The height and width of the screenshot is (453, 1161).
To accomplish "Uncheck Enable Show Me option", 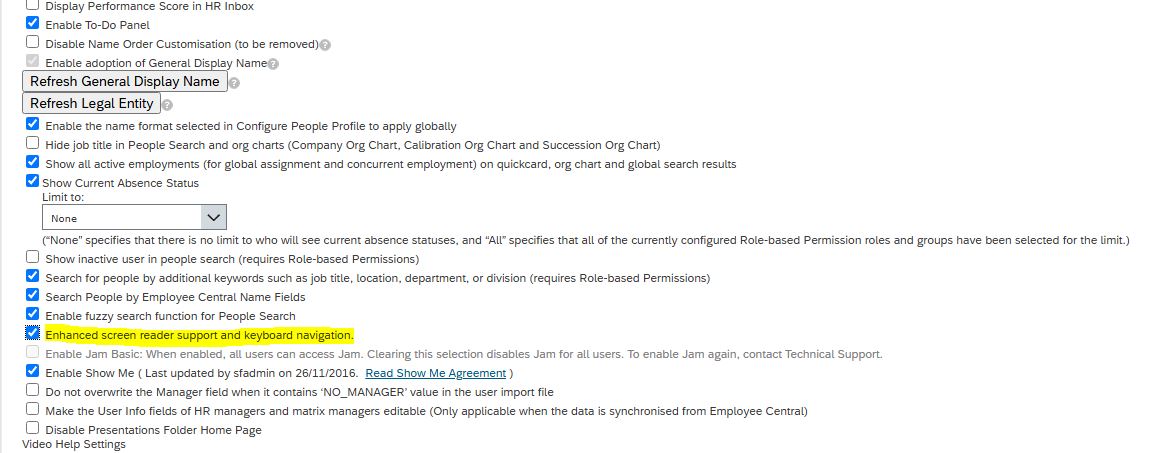I will coord(33,371).
